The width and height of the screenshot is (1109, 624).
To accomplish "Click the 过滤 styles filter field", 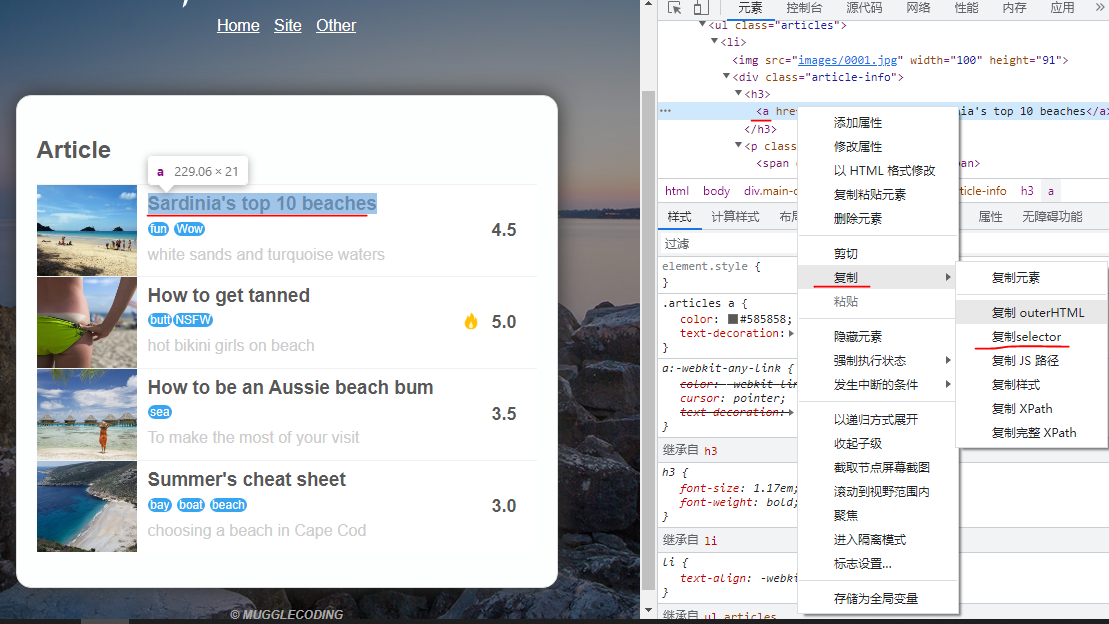I will click(x=728, y=244).
